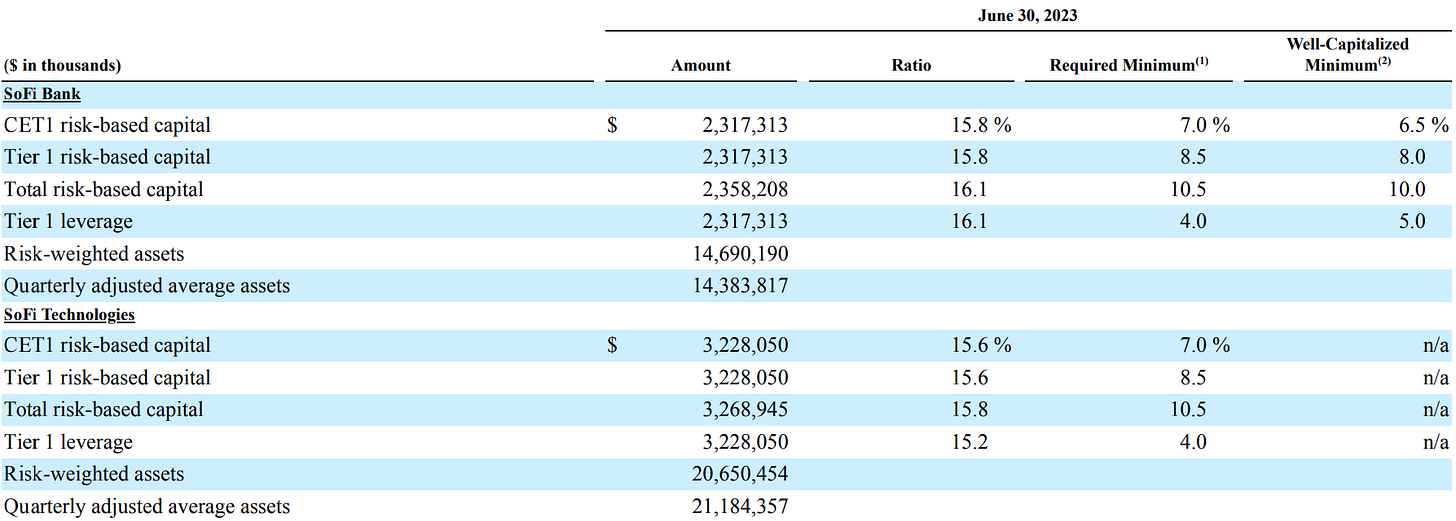Viewport: 1456px width, 521px height.
Task: Click 'n/a' in SoFi Technologies Tier 1 leverage row
Action: pyautogui.click(x=1437, y=441)
